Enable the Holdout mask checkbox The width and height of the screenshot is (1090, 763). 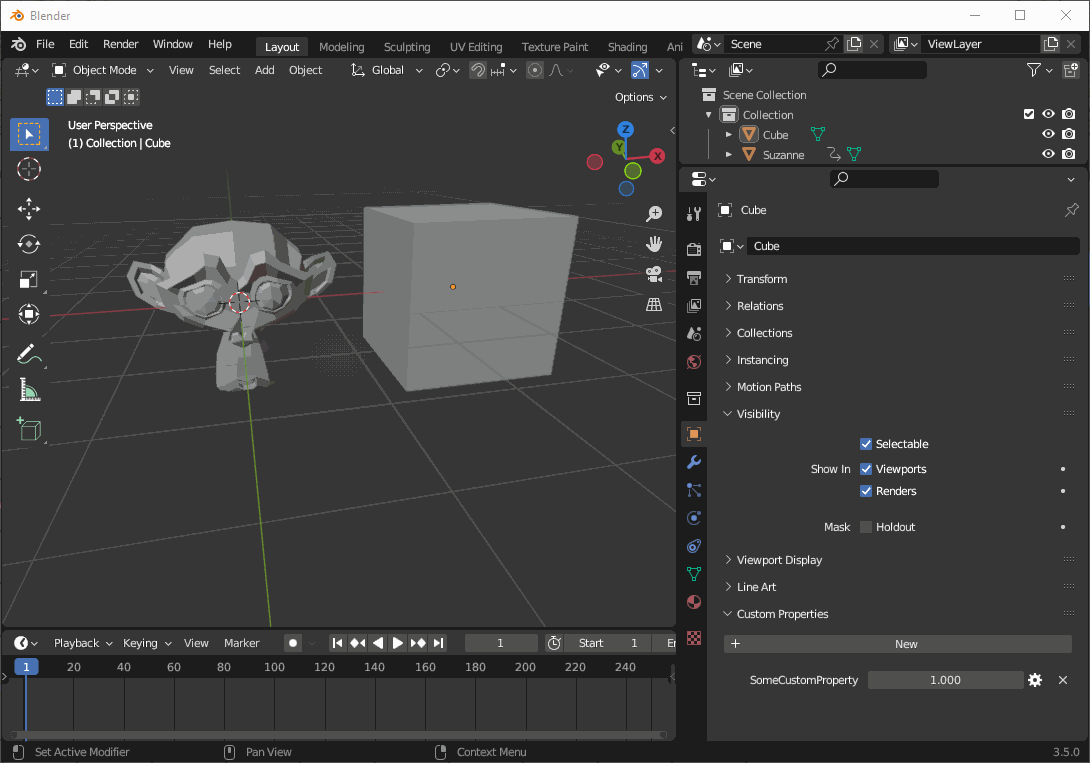[866, 527]
